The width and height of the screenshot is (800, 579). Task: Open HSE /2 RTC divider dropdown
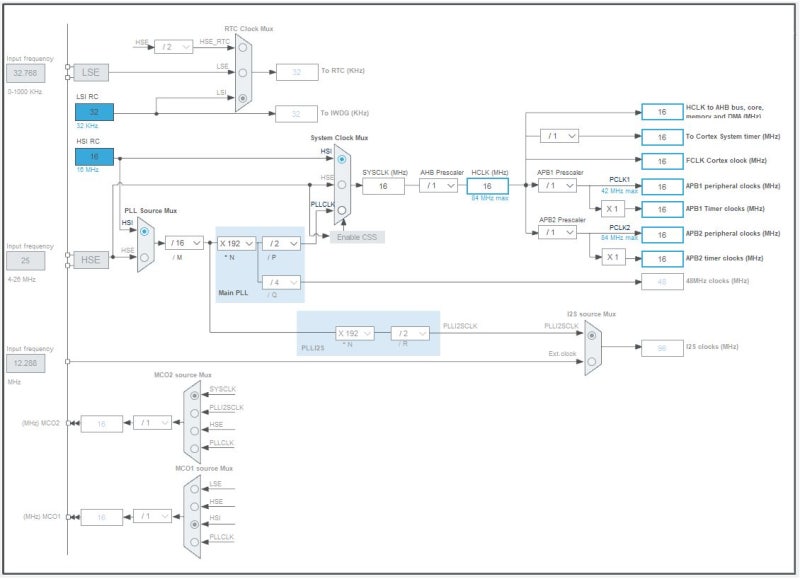(173, 47)
